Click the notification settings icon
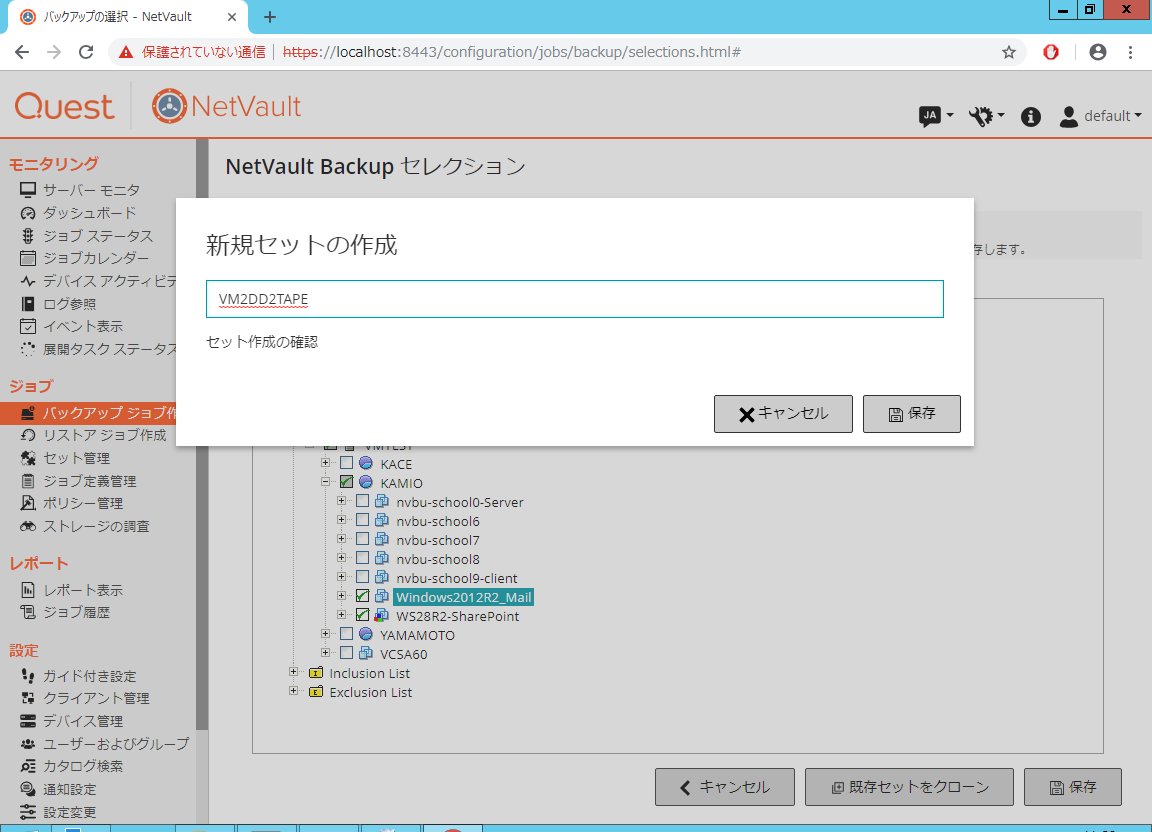The image size is (1152, 832). 28,789
